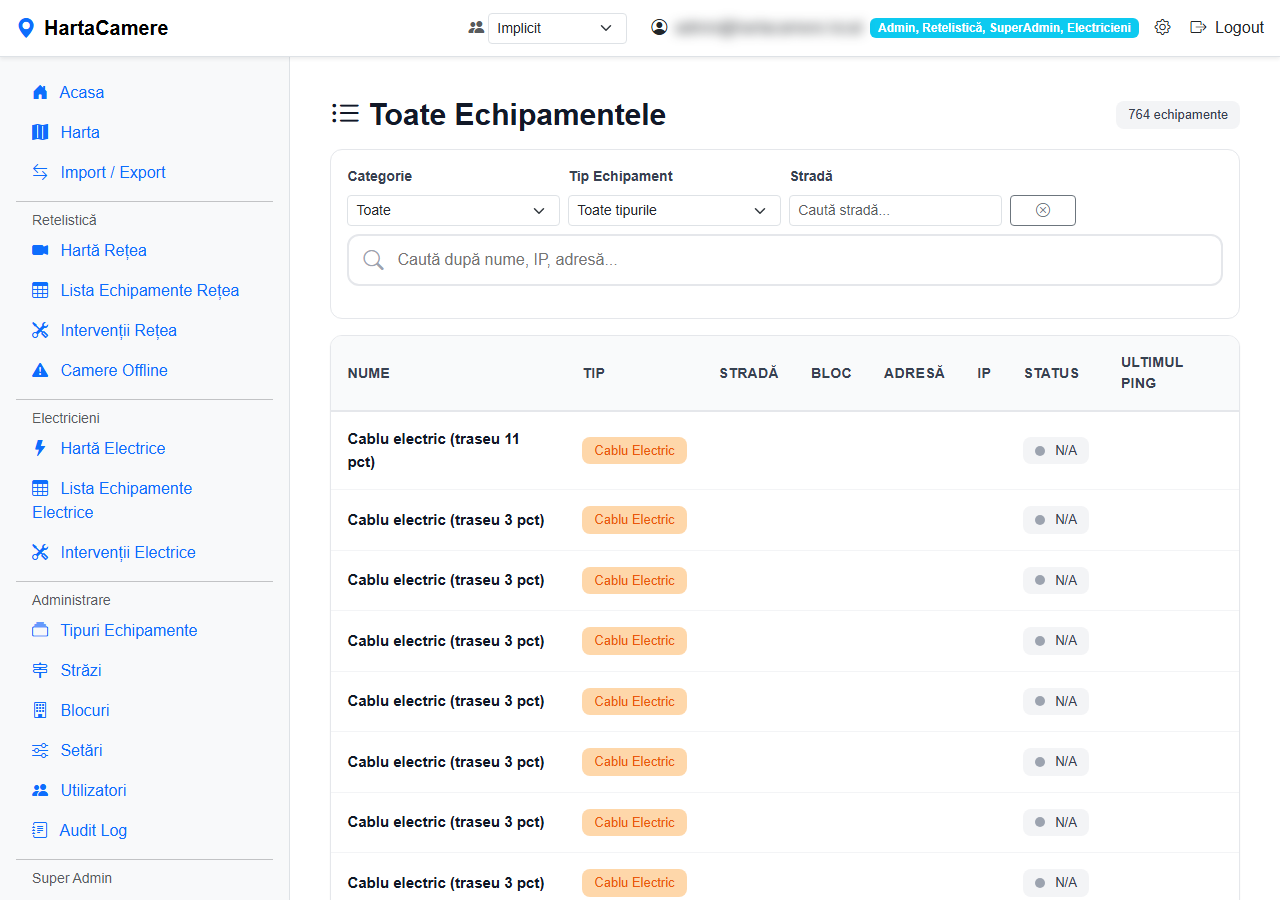Open Utilizatori in sidebar
Viewport: 1280px width, 900px height.
click(x=93, y=790)
